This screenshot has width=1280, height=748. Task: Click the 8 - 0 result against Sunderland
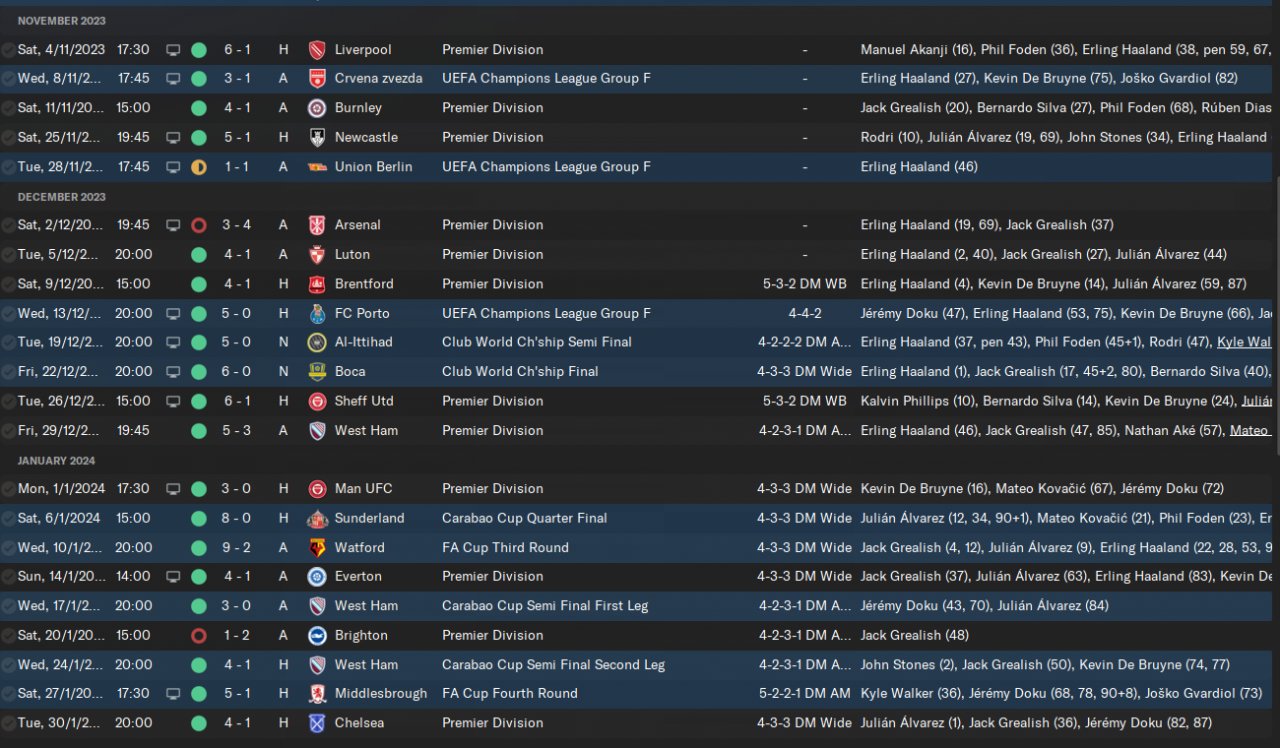[x=236, y=518]
